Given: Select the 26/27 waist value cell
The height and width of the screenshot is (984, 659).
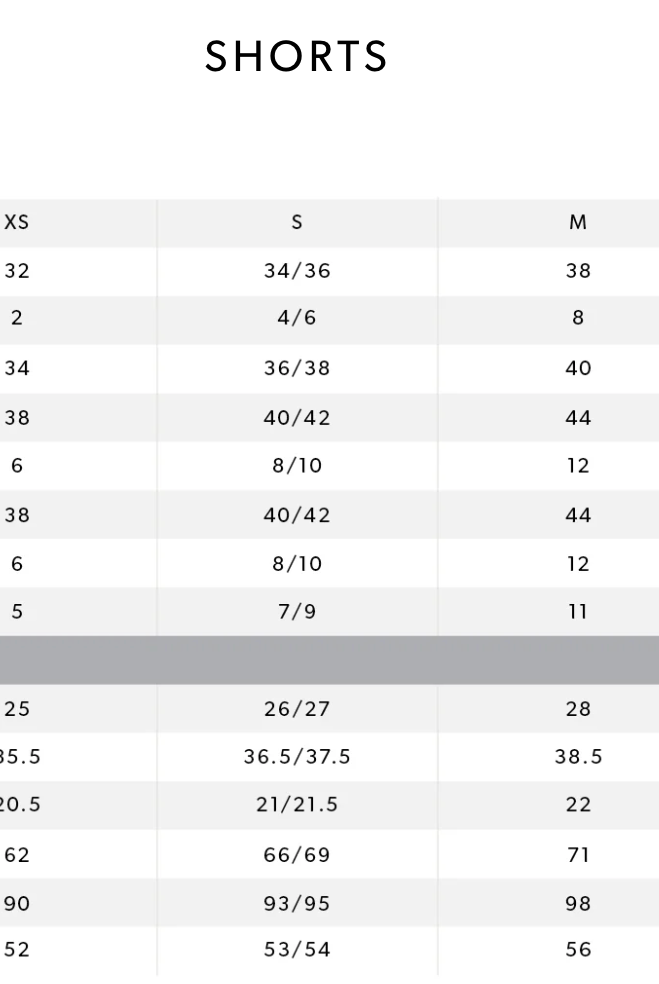Looking at the screenshot, I should (297, 709).
